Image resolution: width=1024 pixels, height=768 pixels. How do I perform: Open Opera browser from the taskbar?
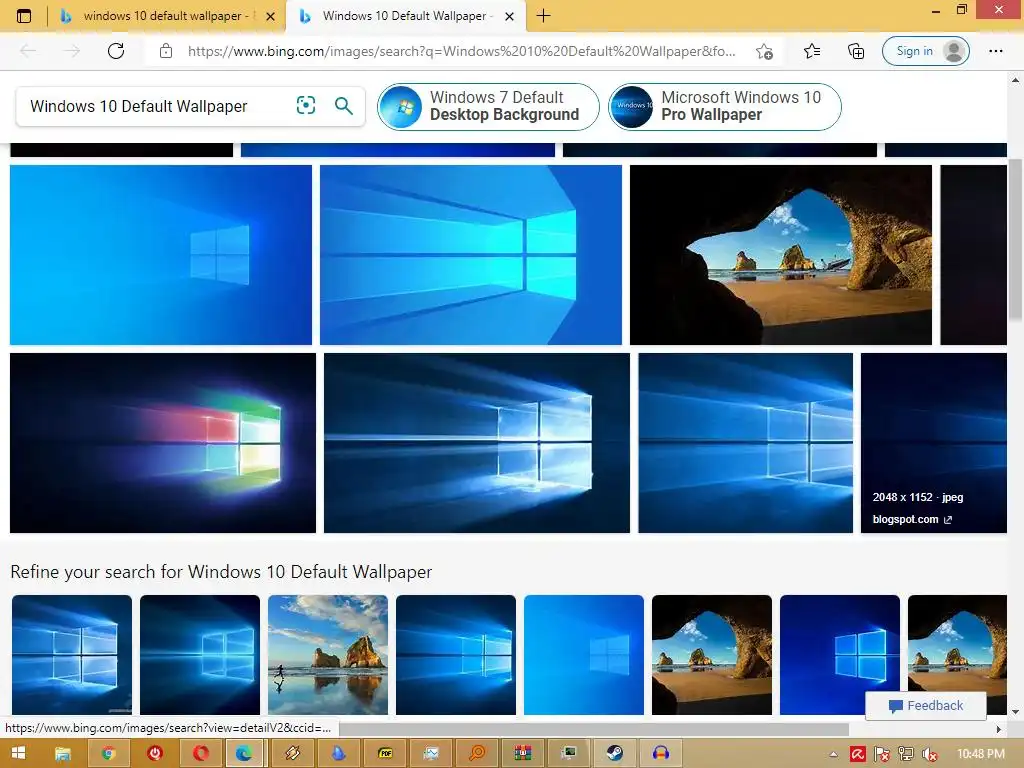point(200,753)
